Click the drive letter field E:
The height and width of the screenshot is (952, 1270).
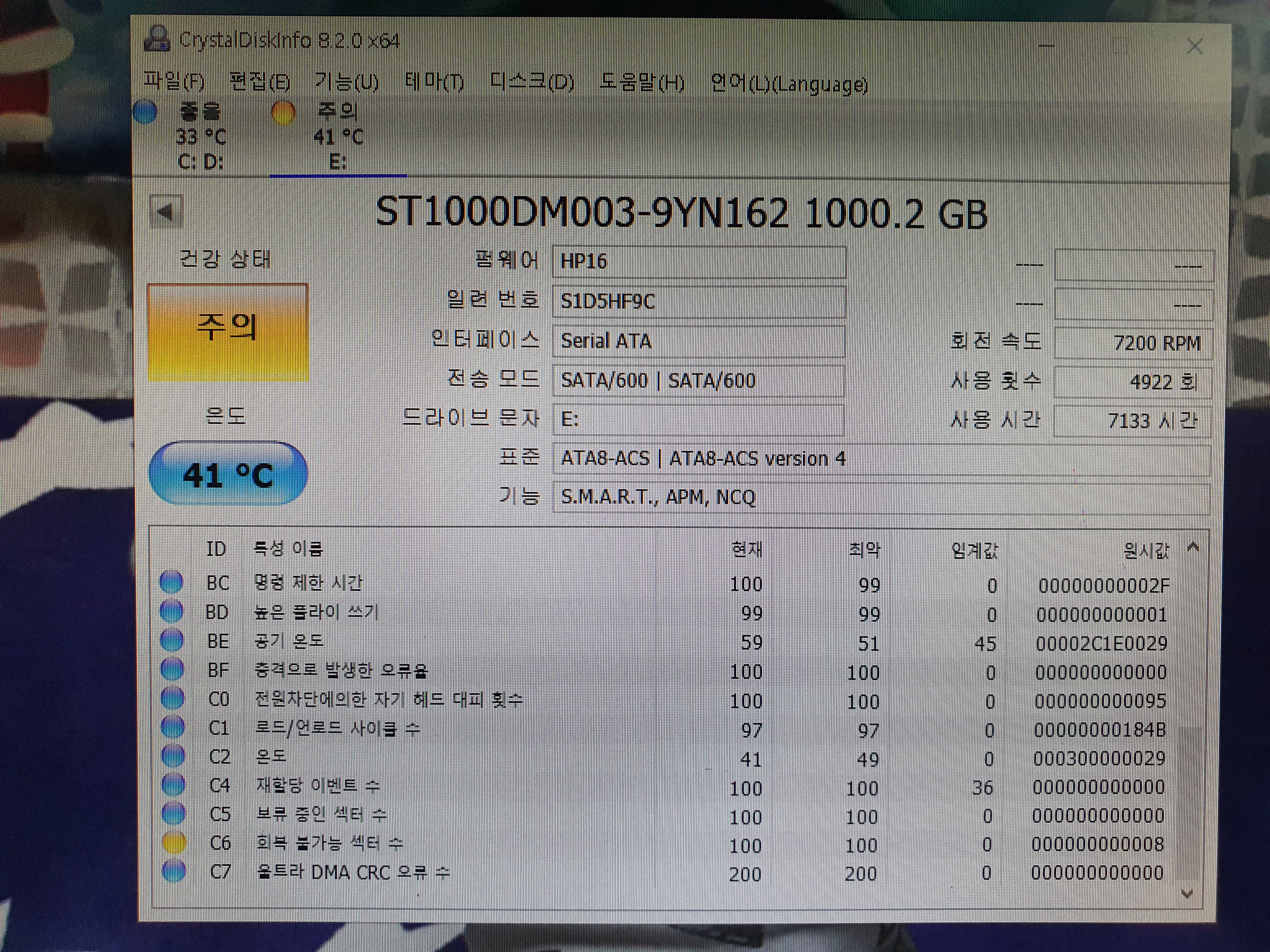click(x=699, y=420)
